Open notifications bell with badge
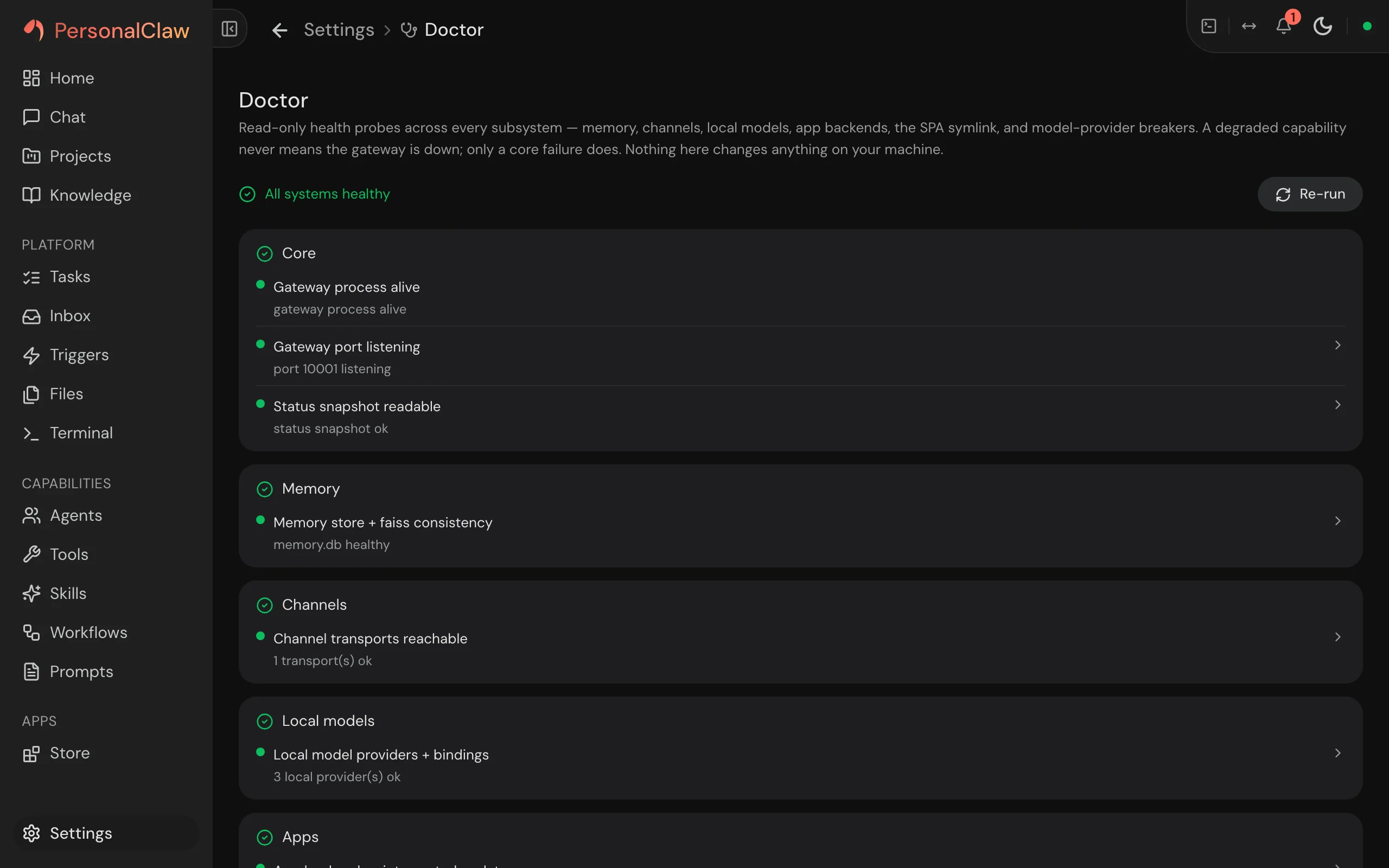The image size is (1389, 868). point(1284,25)
